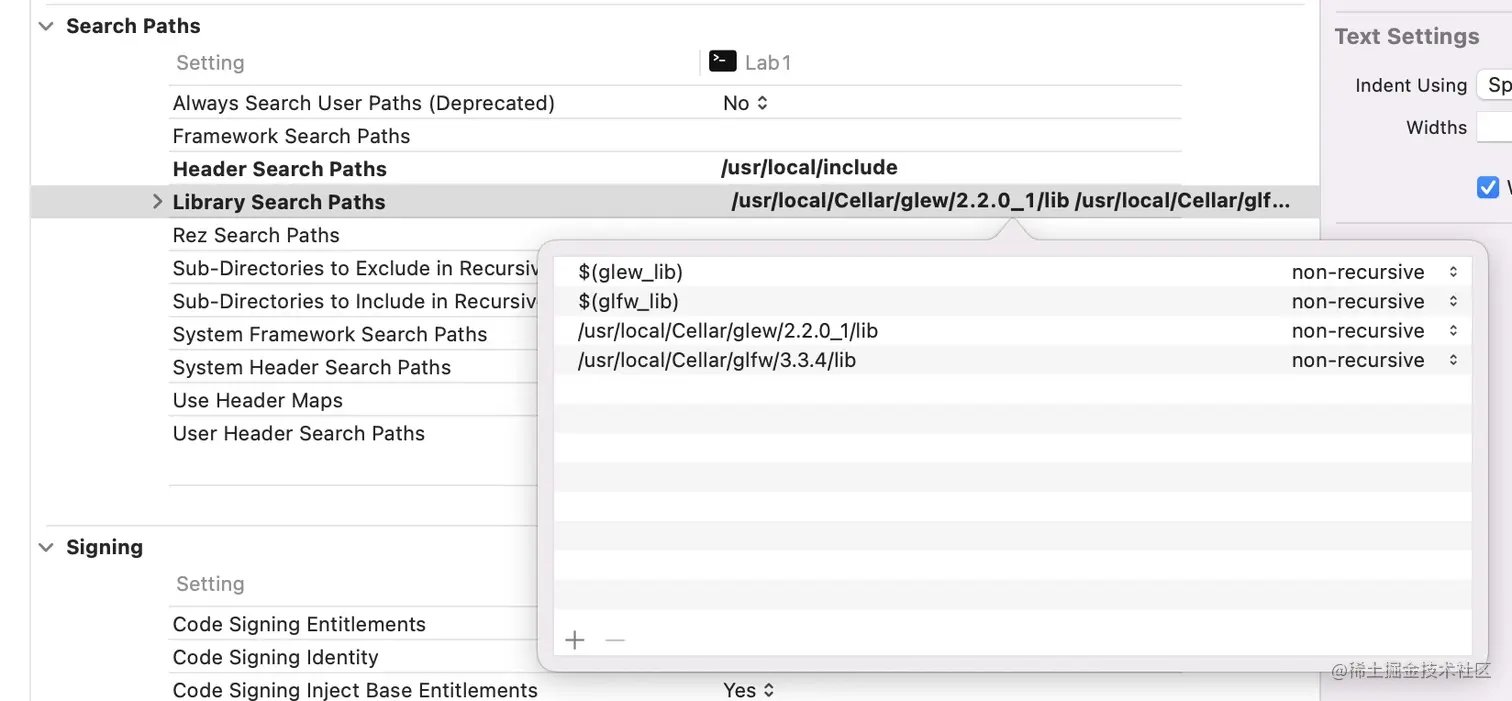Image resolution: width=1512 pixels, height=701 pixels.
Task: Add a new library search path
Action: click(x=575, y=640)
